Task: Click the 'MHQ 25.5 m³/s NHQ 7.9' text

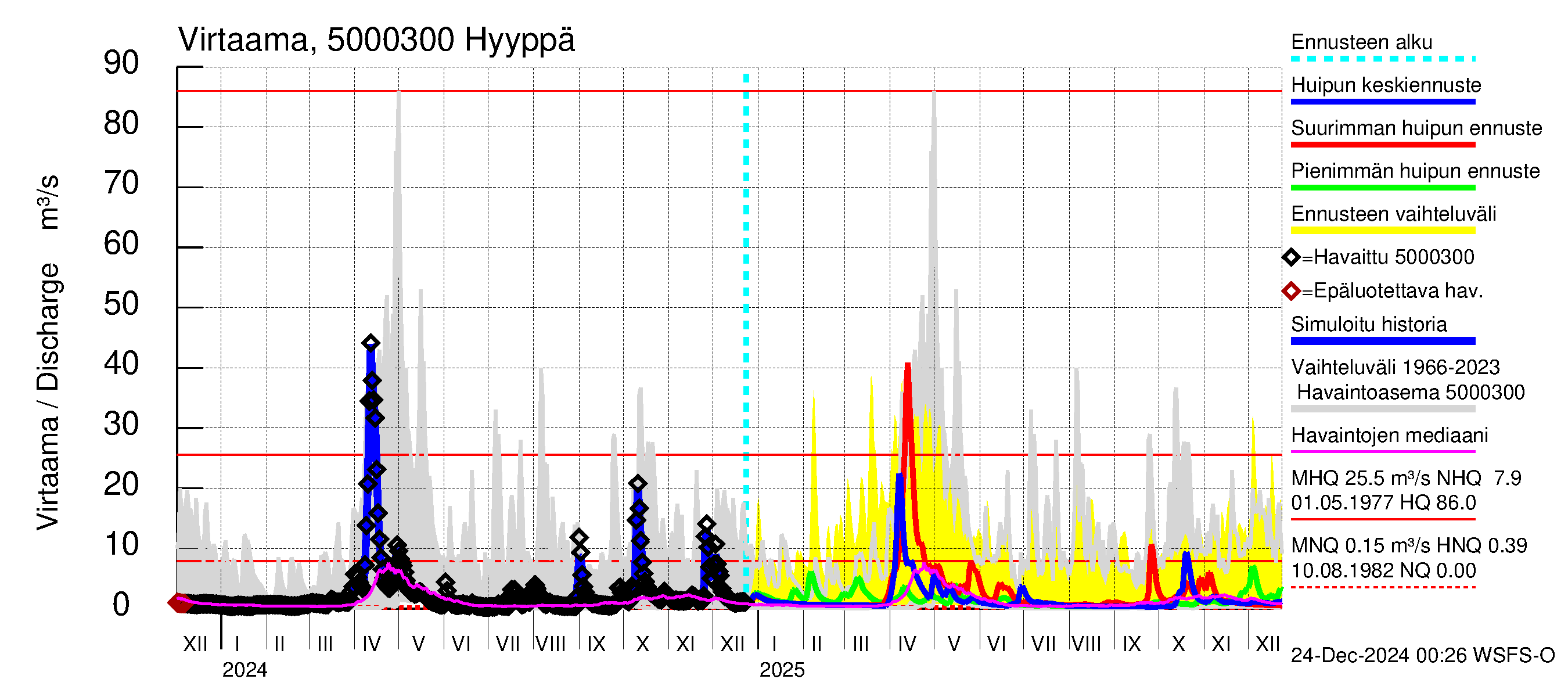Action: pyautogui.click(x=1406, y=479)
